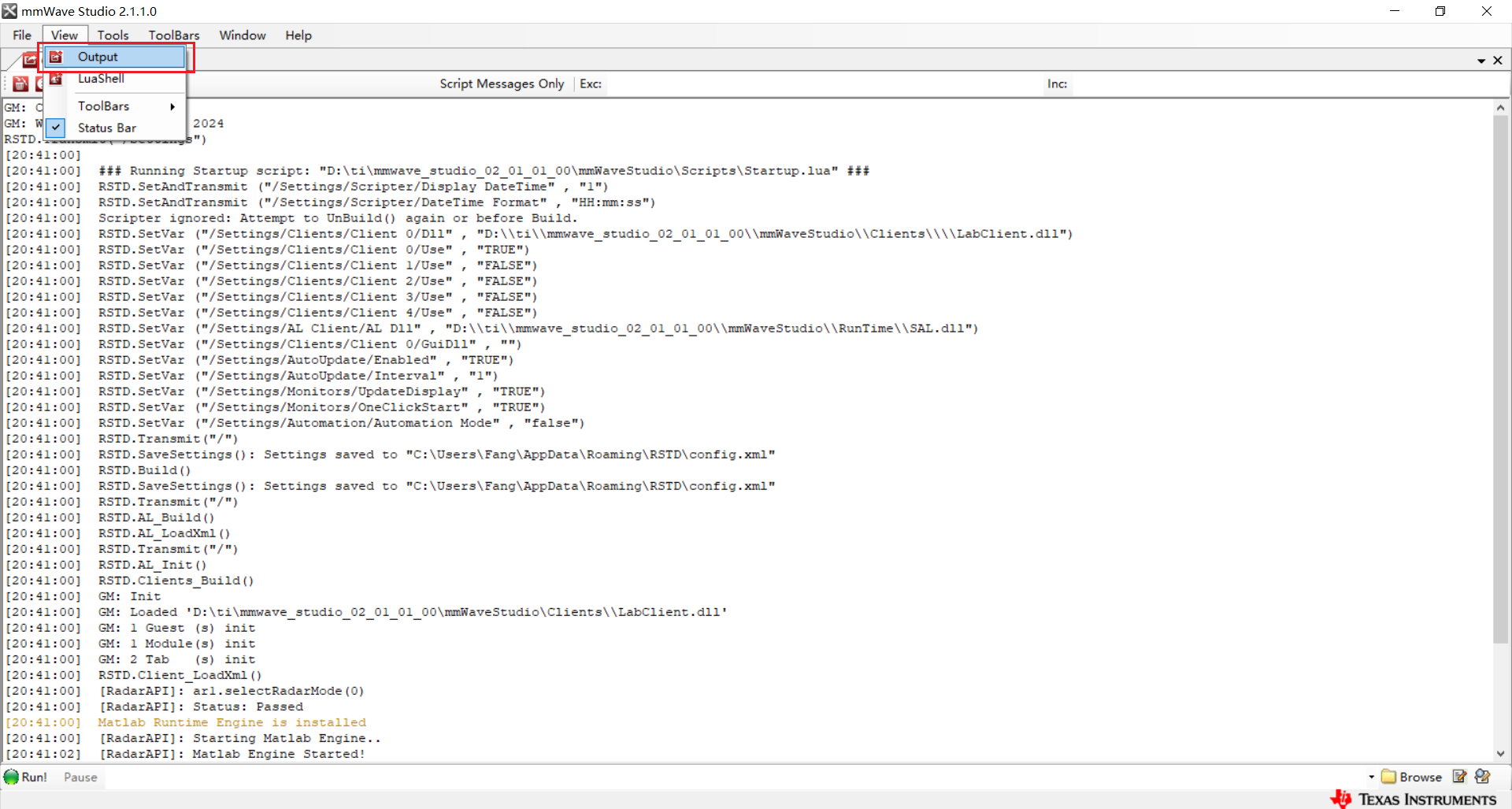Minimize the mmWave Studio window

[1395, 11]
